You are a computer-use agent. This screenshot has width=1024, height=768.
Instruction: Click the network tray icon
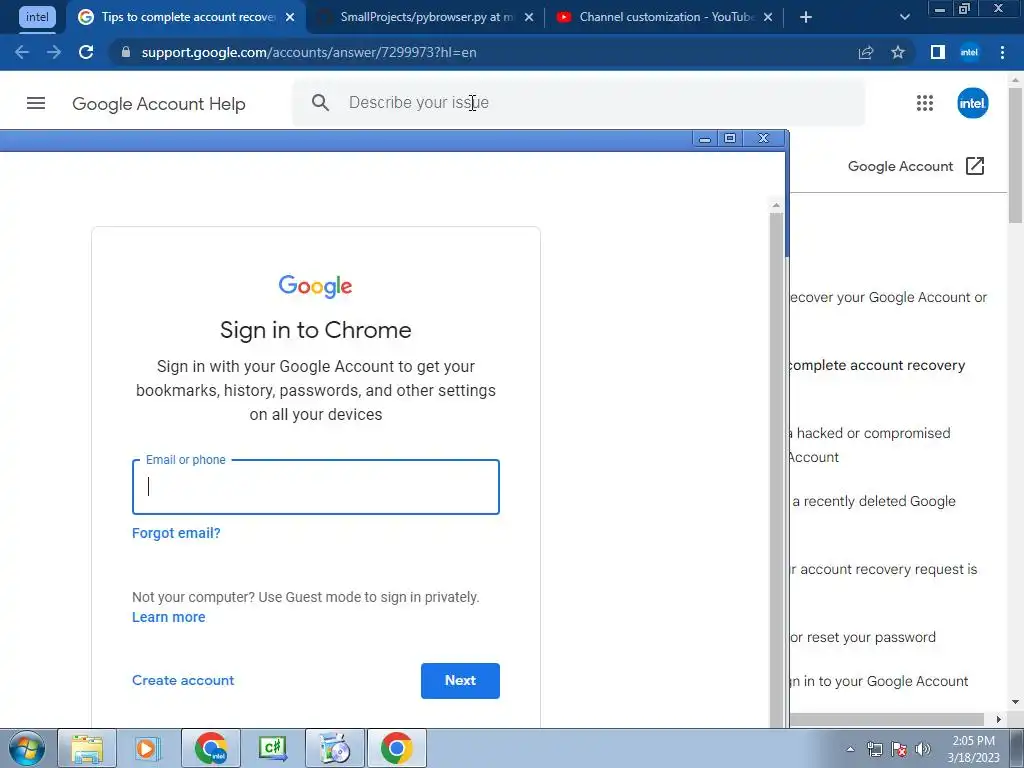(874, 749)
